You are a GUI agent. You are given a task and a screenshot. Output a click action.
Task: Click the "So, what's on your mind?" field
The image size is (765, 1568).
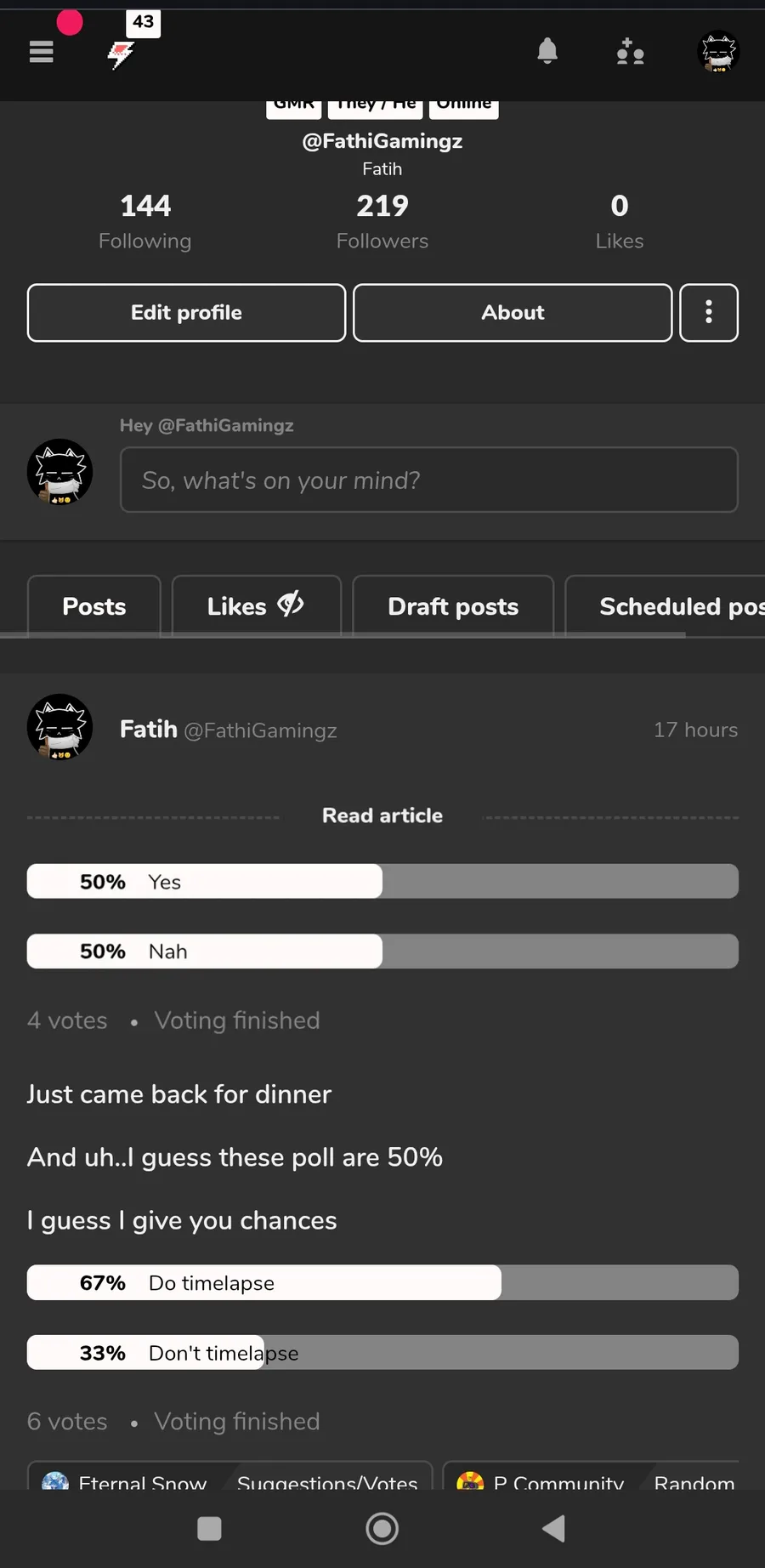[x=428, y=480]
